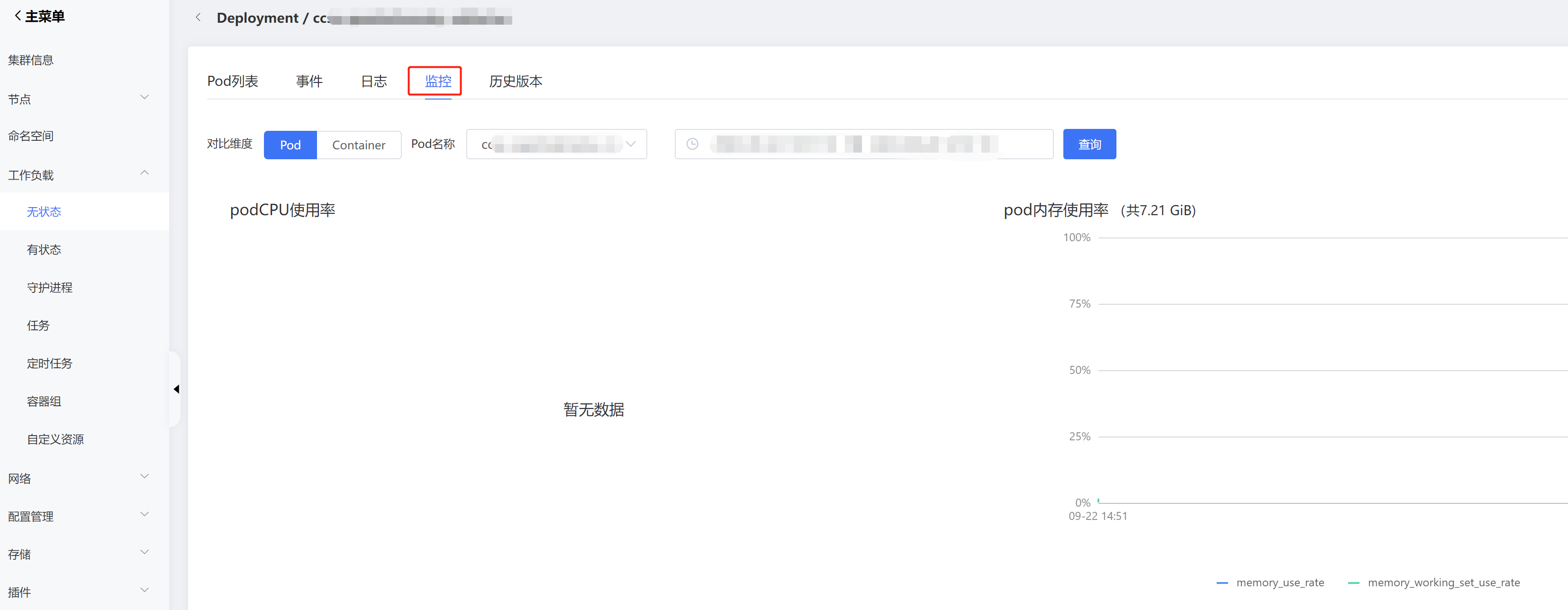Collapse sidebar using the black triangle handle
This screenshot has height=610, width=1568.
tap(176, 389)
